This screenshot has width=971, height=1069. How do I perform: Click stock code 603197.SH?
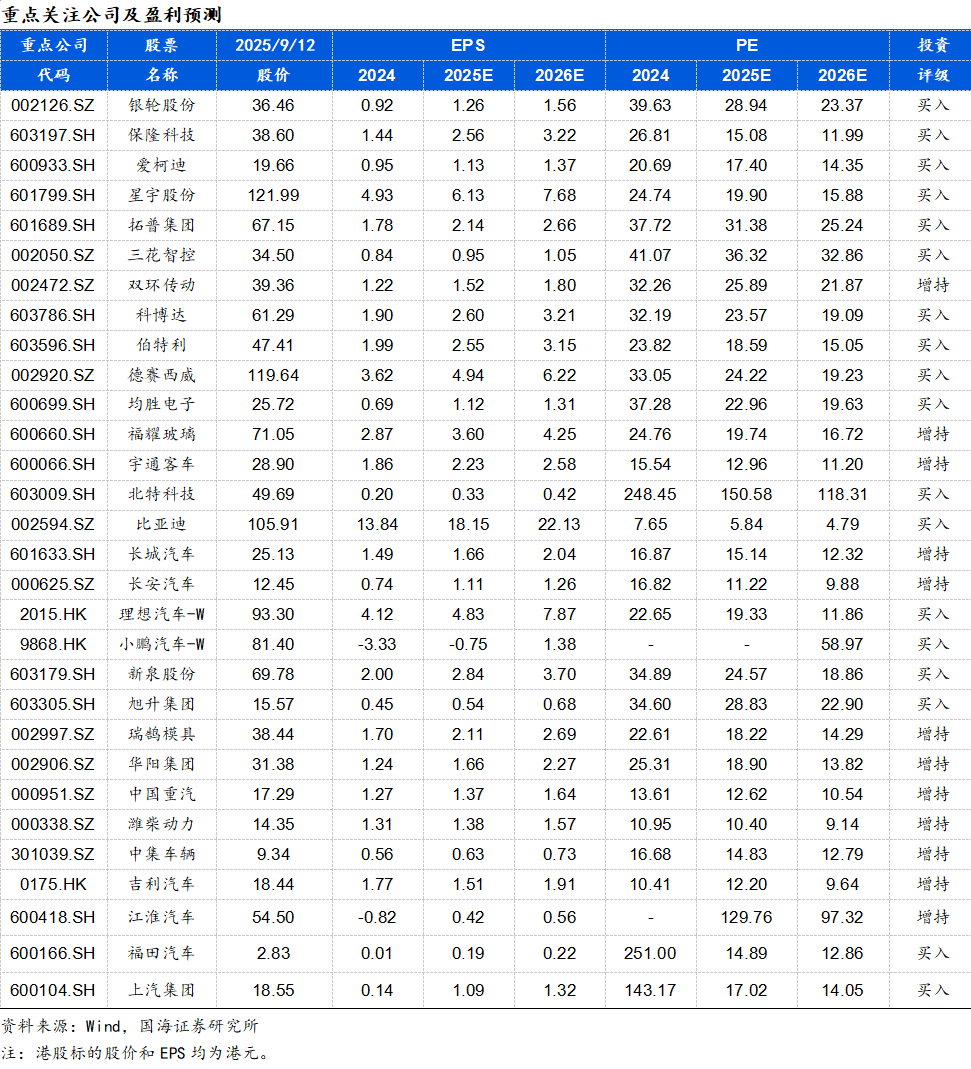[x=53, y=136]
